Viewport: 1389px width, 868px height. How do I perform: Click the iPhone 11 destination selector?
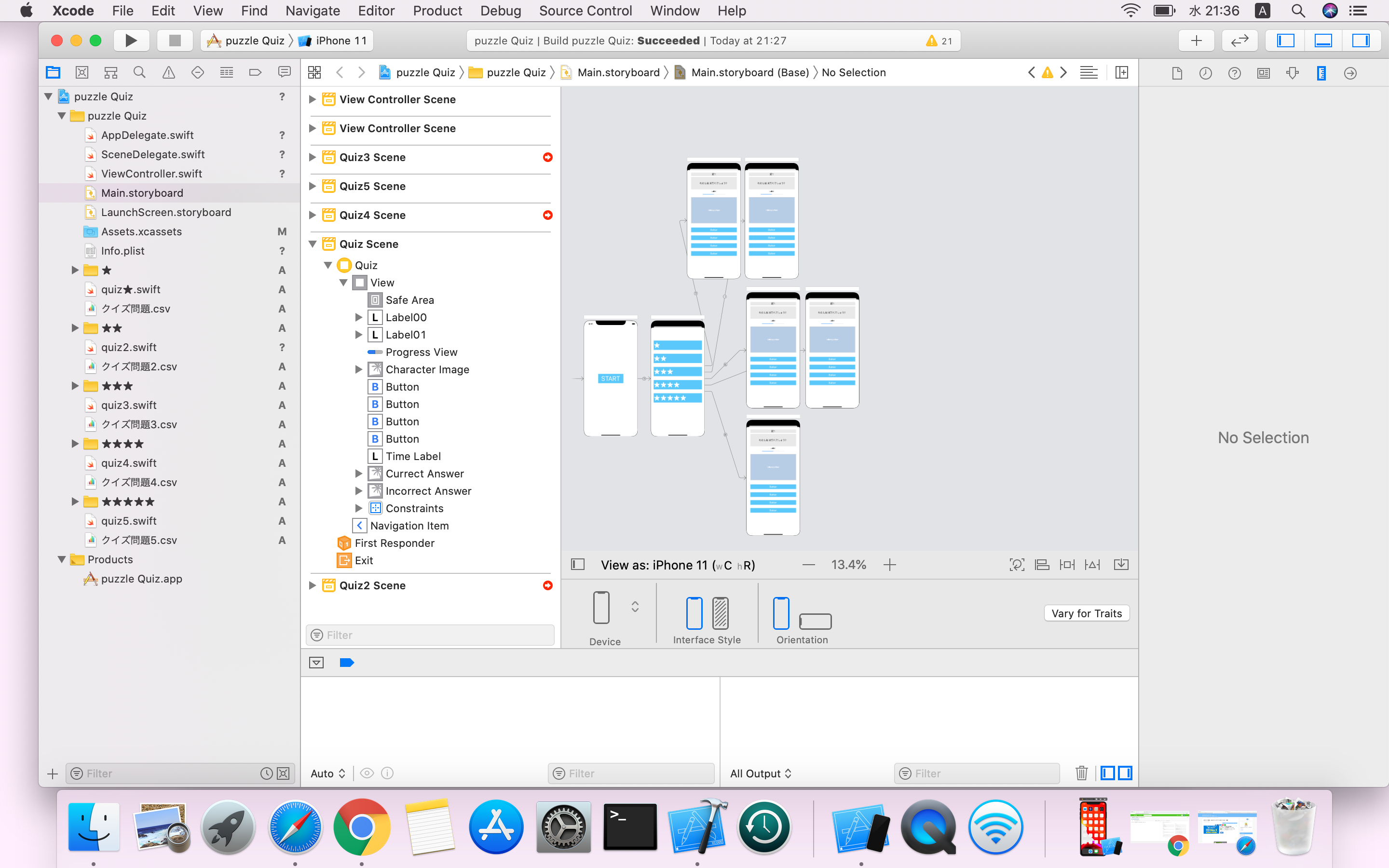tap(333, 40)
